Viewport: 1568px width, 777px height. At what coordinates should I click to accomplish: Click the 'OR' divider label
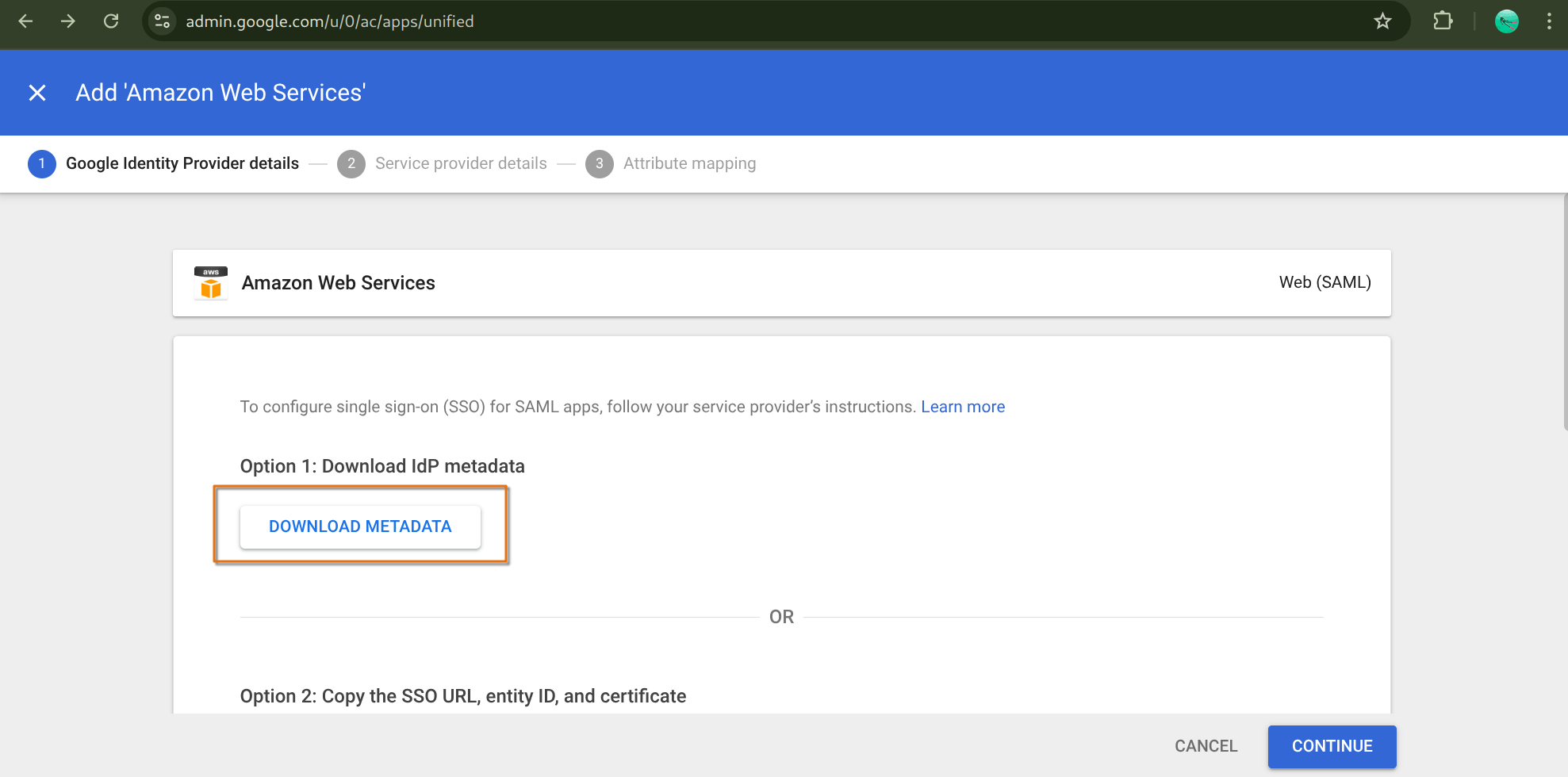[x=781, y=617]
